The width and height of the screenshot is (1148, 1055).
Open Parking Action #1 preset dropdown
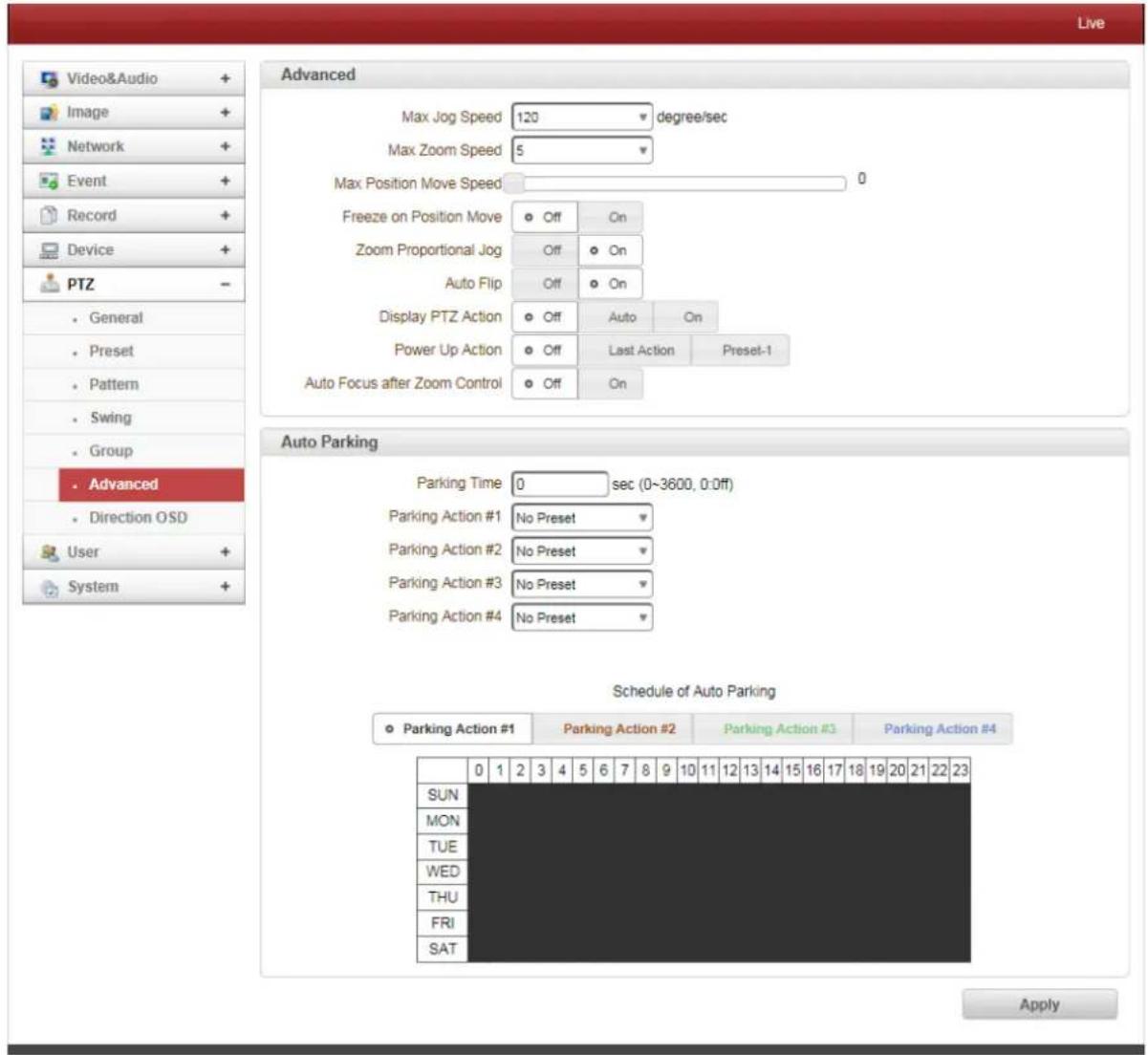pos(582,518)
